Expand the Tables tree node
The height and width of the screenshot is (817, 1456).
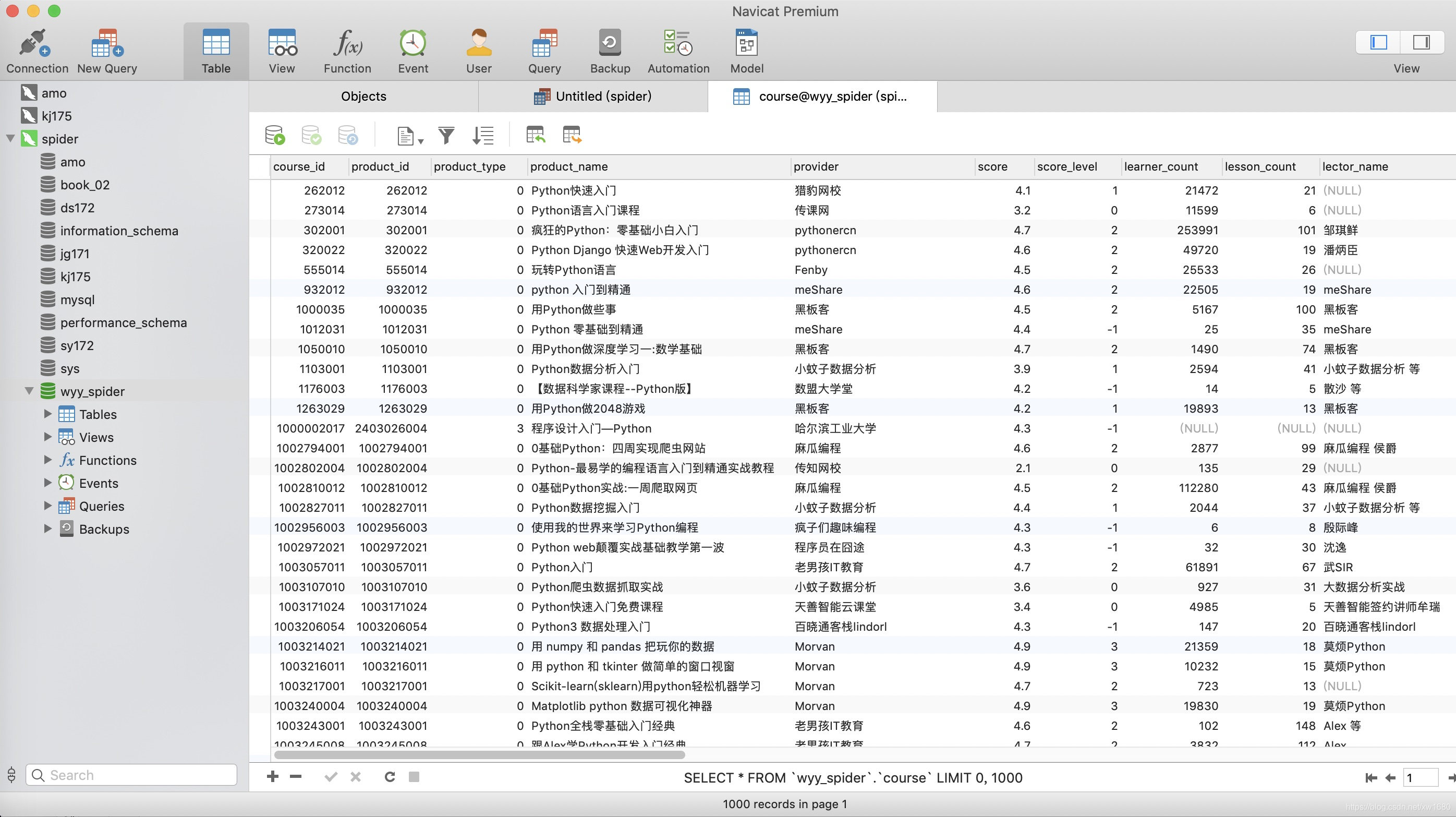[x=48, y=414]
